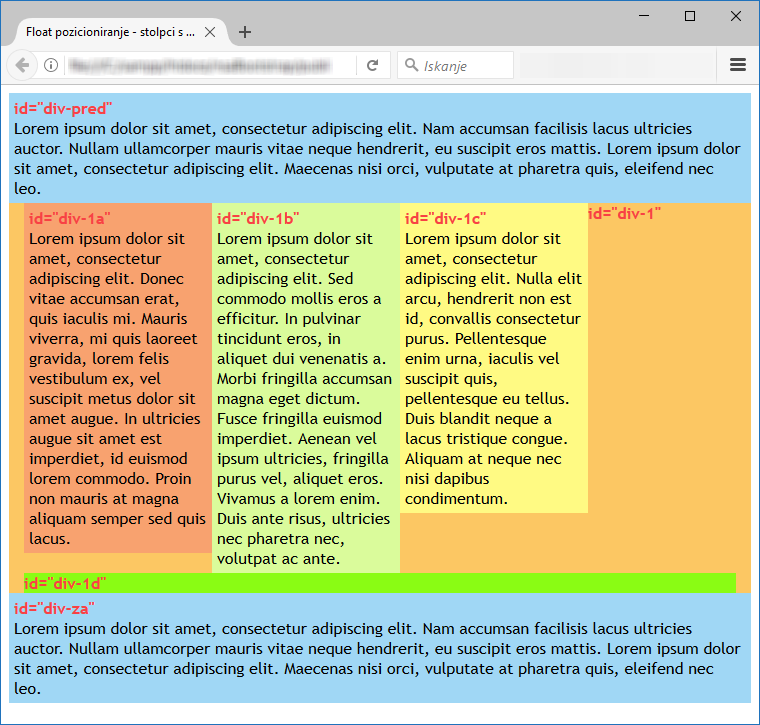Select the Float pozicioniranje tab
This screenshot has width=760, height=725.
111,32
